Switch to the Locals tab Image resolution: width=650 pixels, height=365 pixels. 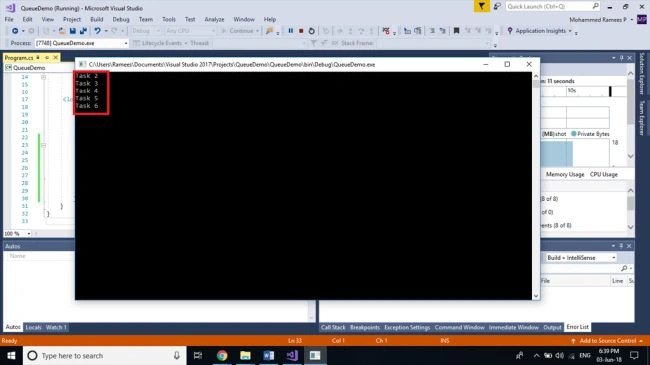coord(33,327)
